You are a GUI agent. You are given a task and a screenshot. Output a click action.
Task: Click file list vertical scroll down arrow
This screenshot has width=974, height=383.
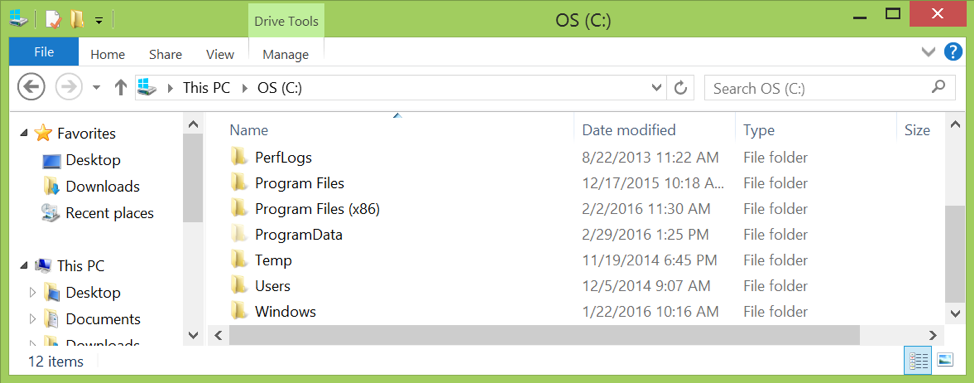954,312
